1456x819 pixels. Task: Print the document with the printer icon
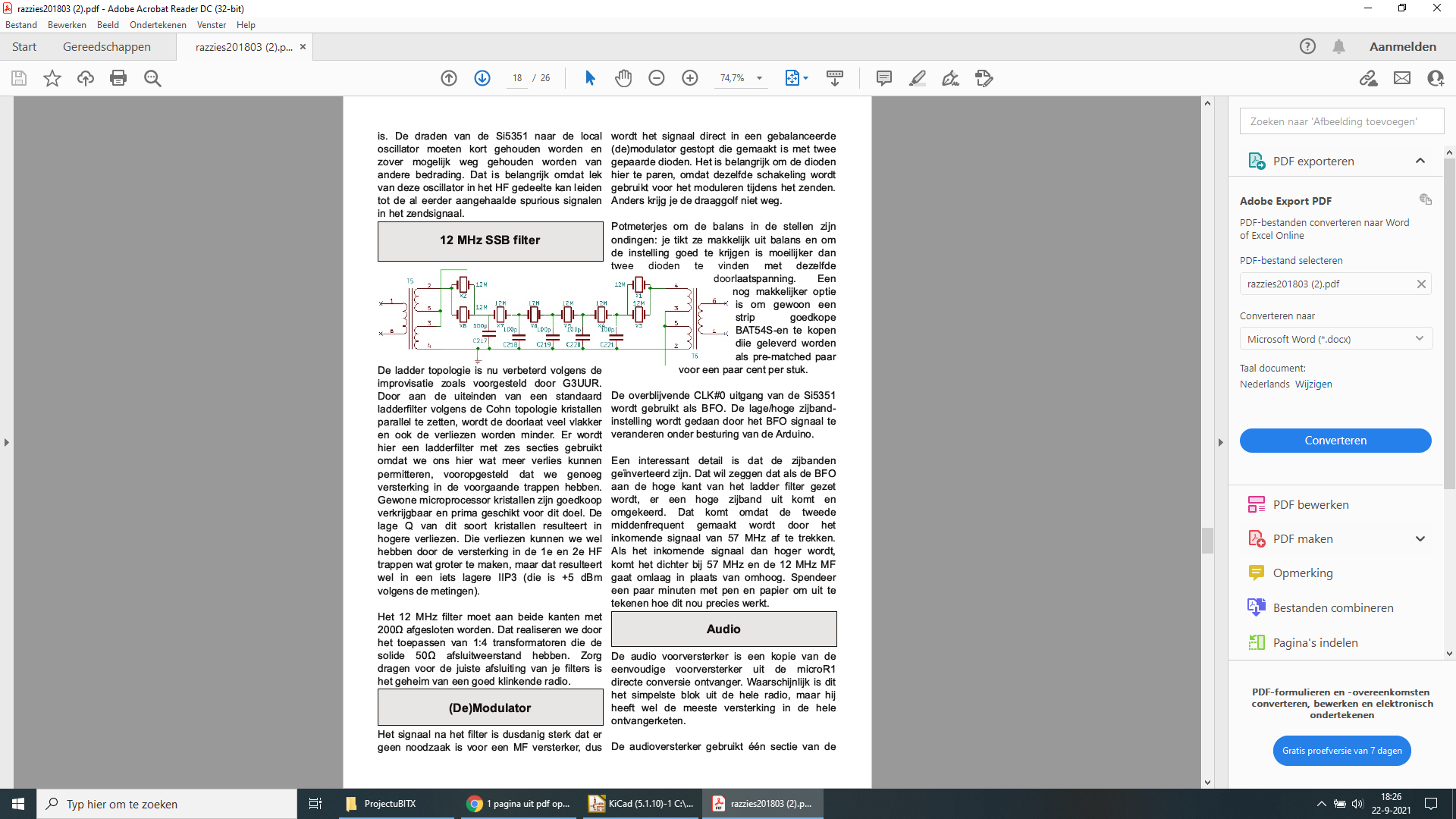(x=118, y=78)
